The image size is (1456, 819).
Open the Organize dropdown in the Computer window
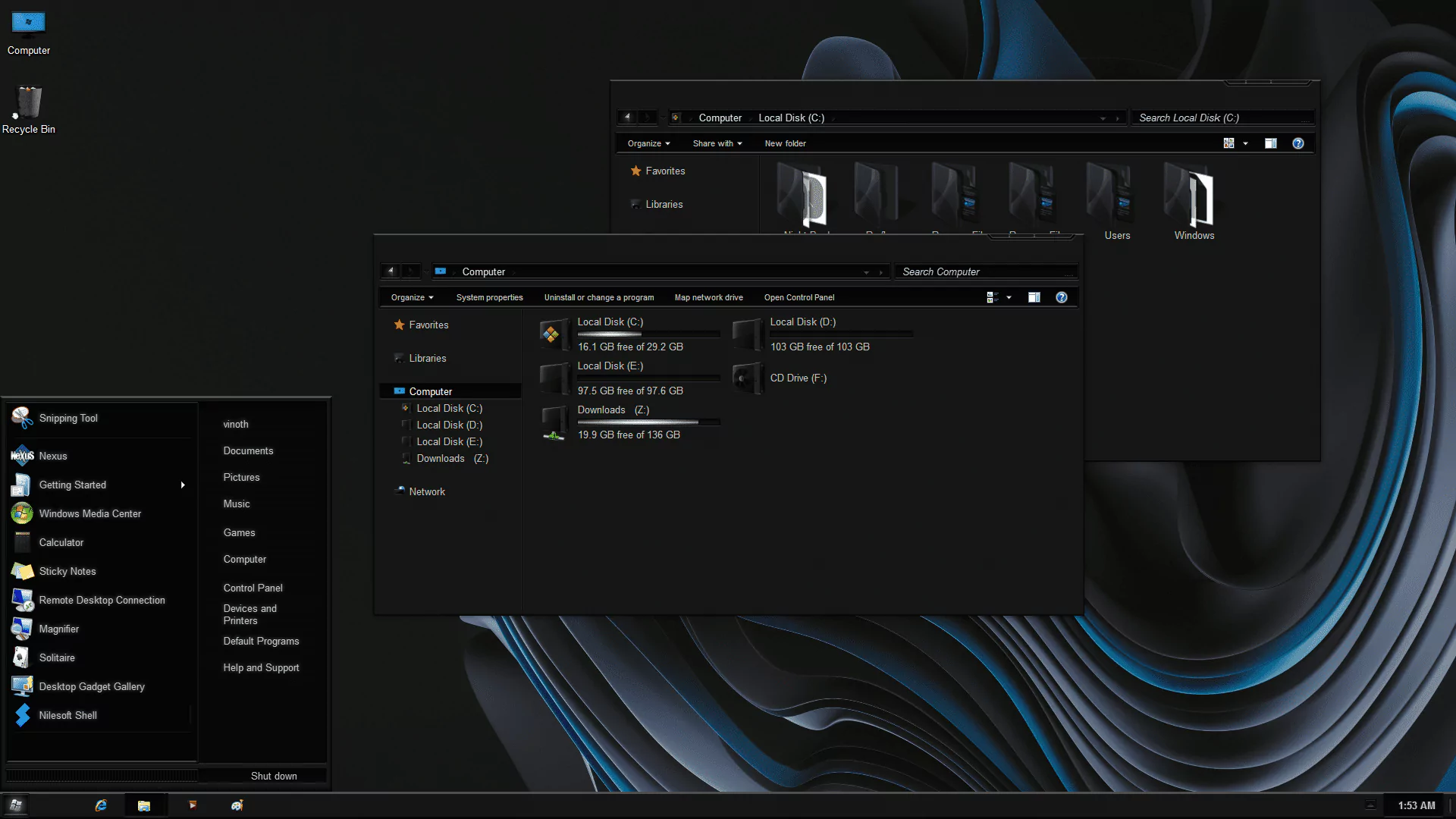411,297
